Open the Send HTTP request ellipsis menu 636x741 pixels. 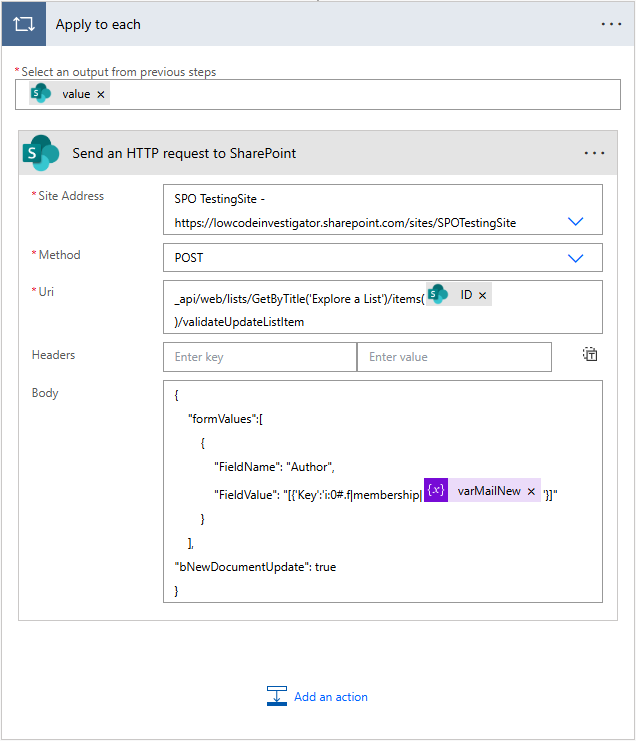click(x=594, y=153)
